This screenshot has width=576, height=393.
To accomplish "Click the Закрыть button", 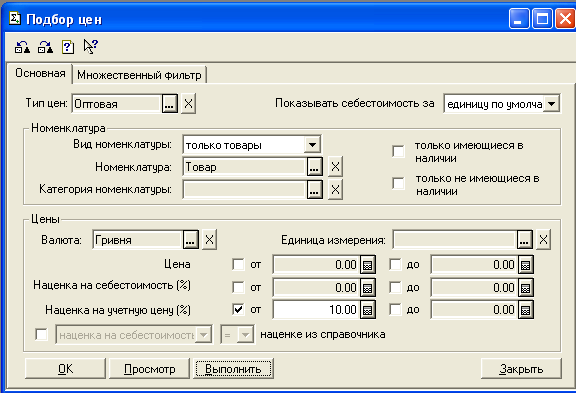I will tap(521, 369).
